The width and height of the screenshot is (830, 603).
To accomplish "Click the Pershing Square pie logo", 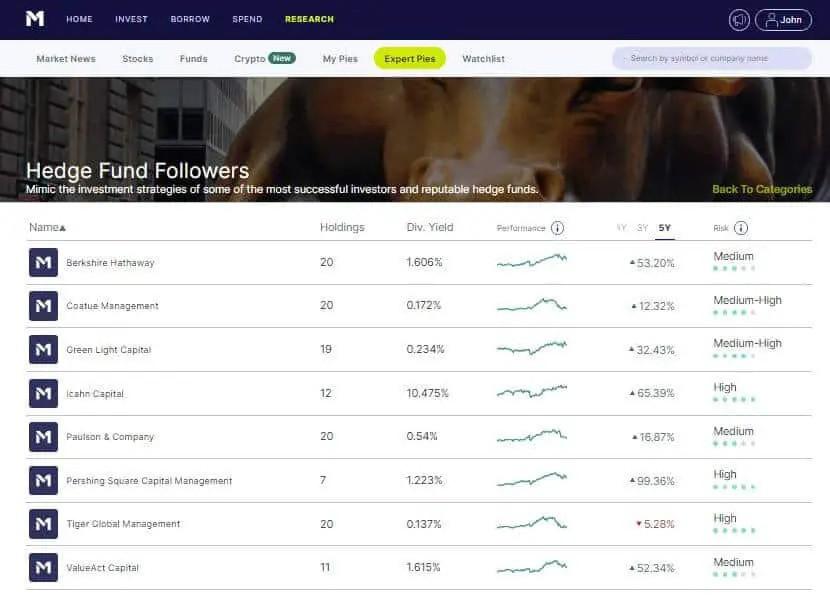I will (43, 480).
